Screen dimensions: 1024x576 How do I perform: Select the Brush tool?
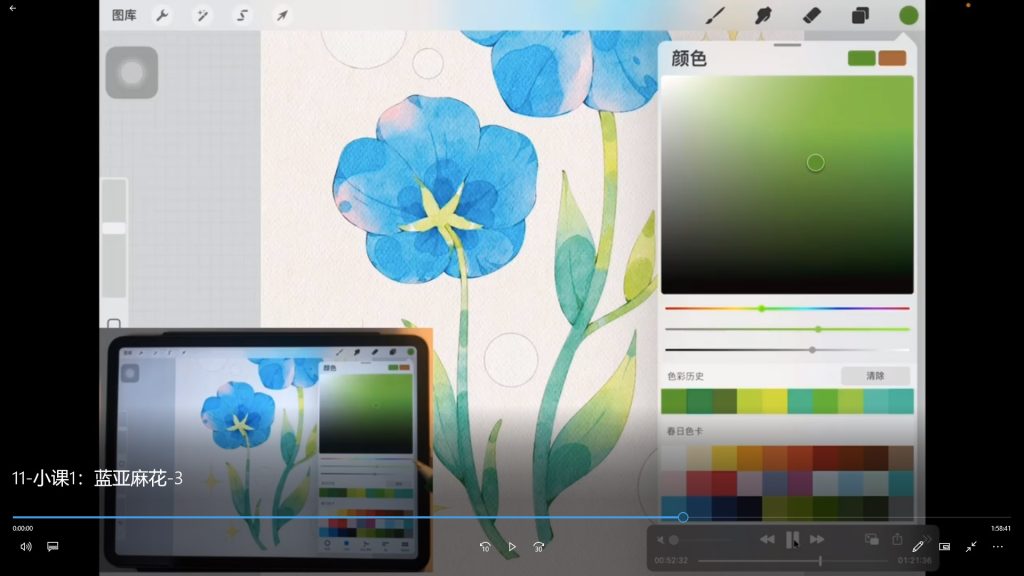click(716, 15)
